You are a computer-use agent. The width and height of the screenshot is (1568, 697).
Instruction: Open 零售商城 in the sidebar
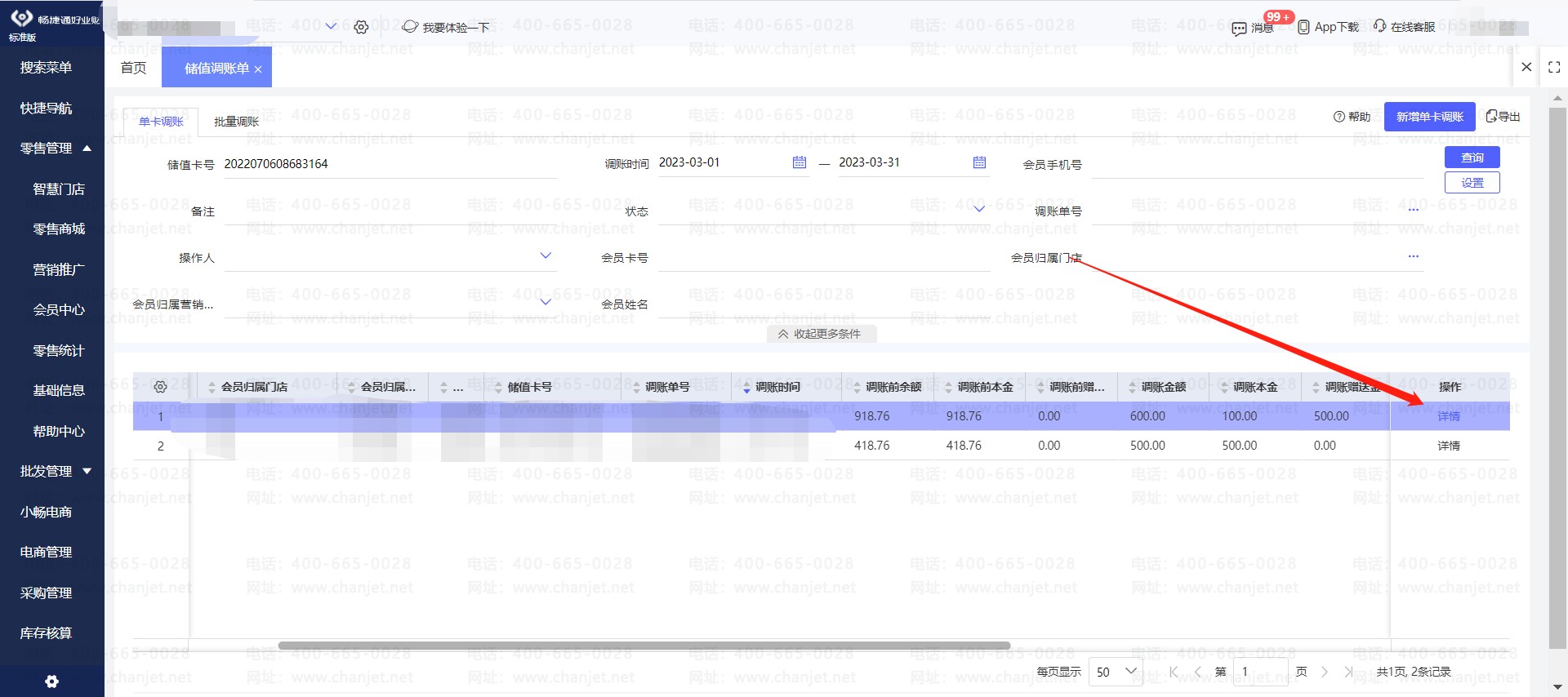point(59,229)
